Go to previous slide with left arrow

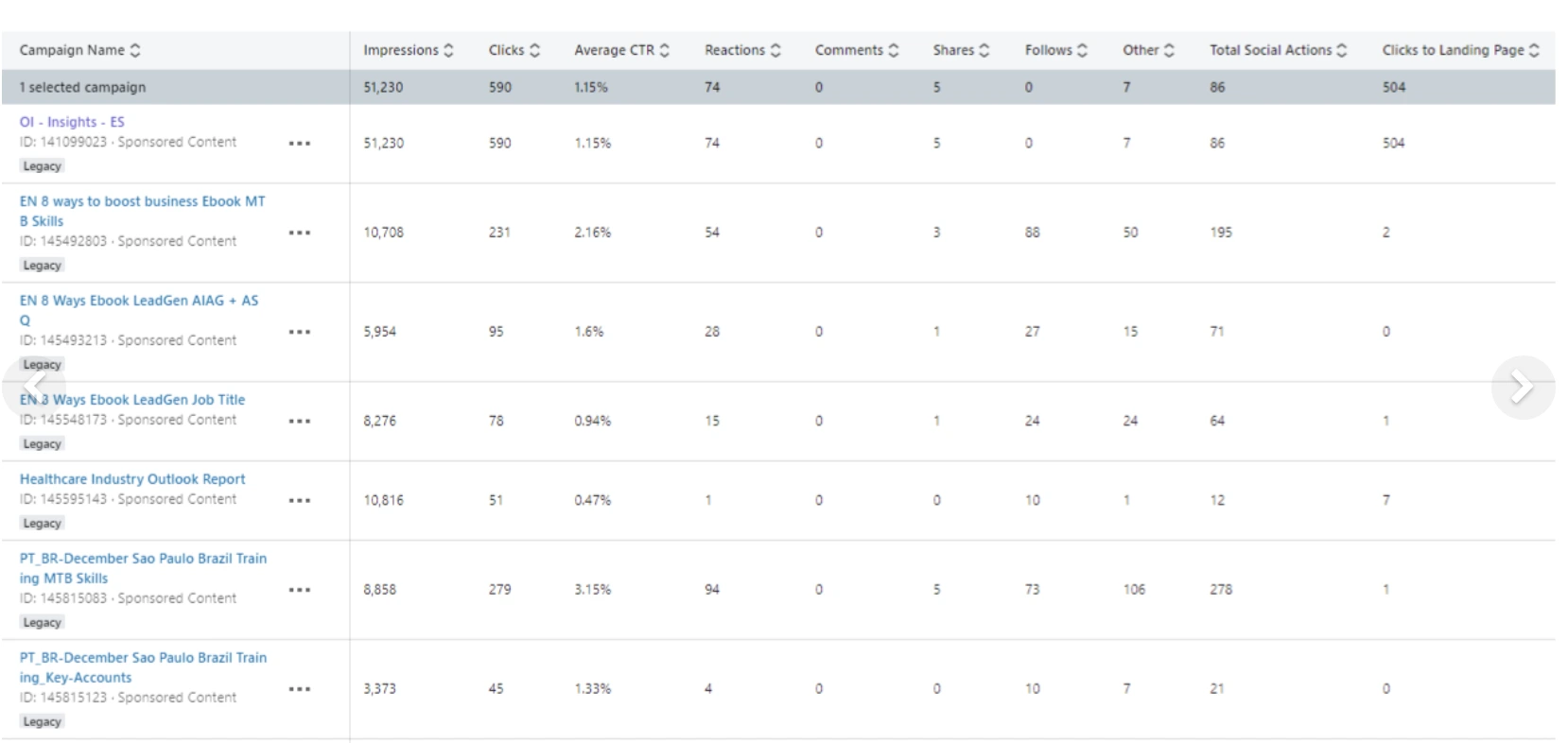tap(34, 386)
